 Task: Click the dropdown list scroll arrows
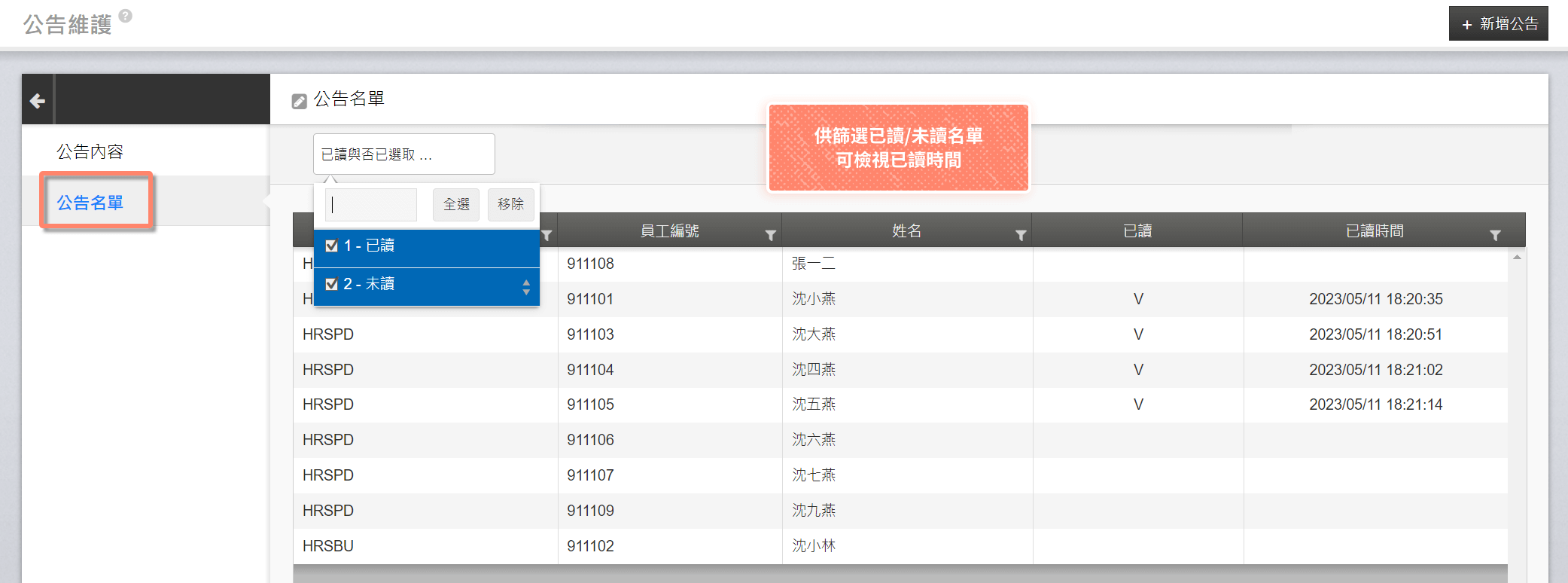pyautogui.click(x=526, y=287)
